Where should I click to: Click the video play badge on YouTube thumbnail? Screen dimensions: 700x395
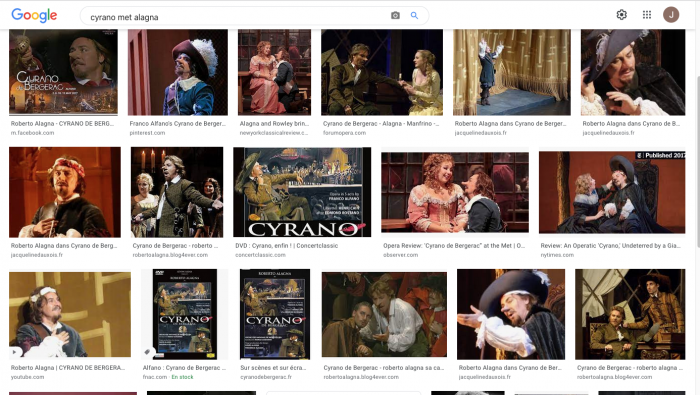coord(14,352)
